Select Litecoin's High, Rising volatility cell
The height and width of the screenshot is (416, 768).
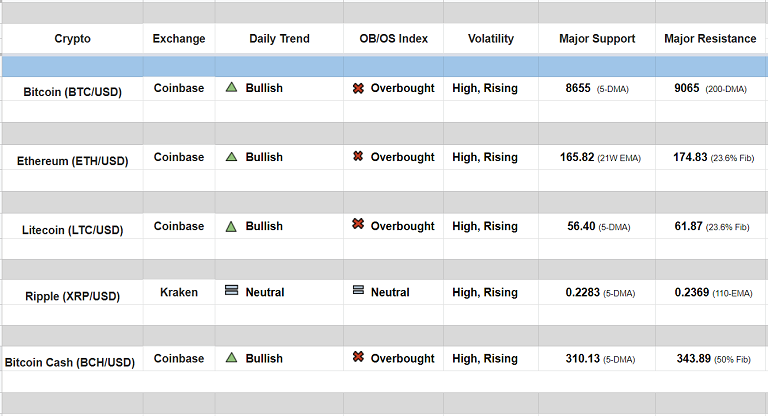click(x=485, y=226)
